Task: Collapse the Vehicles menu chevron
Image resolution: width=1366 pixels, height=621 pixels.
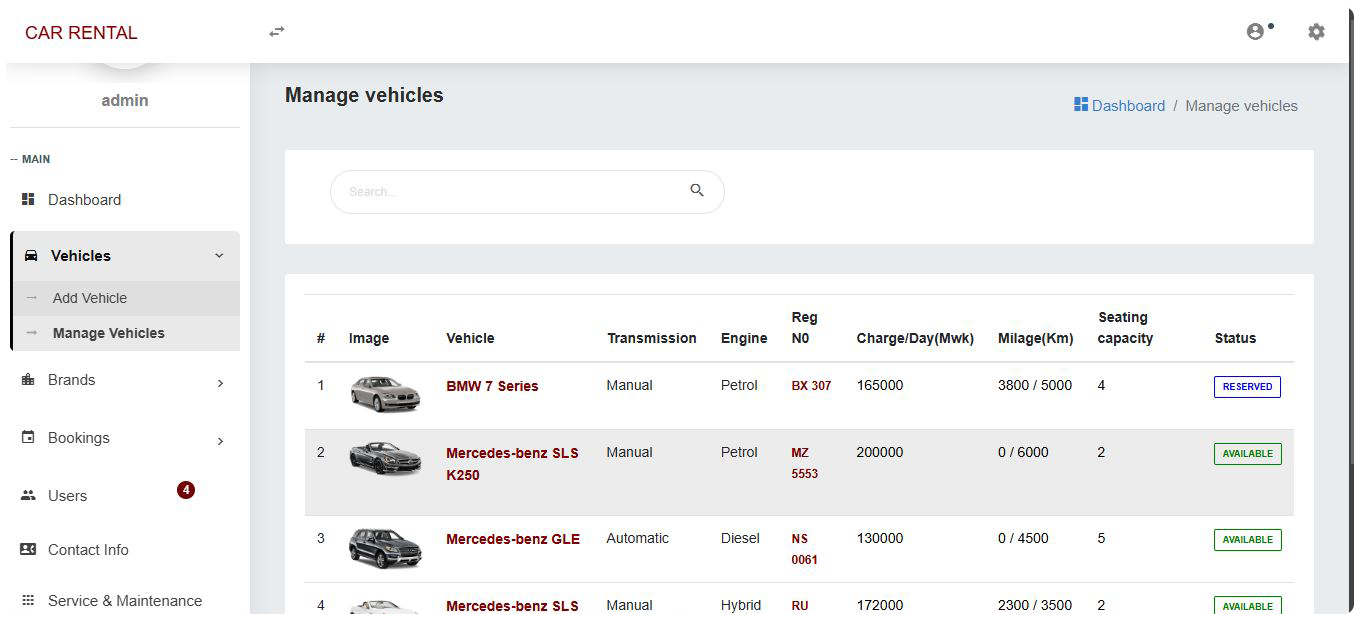Action: (x=220, y=256)
